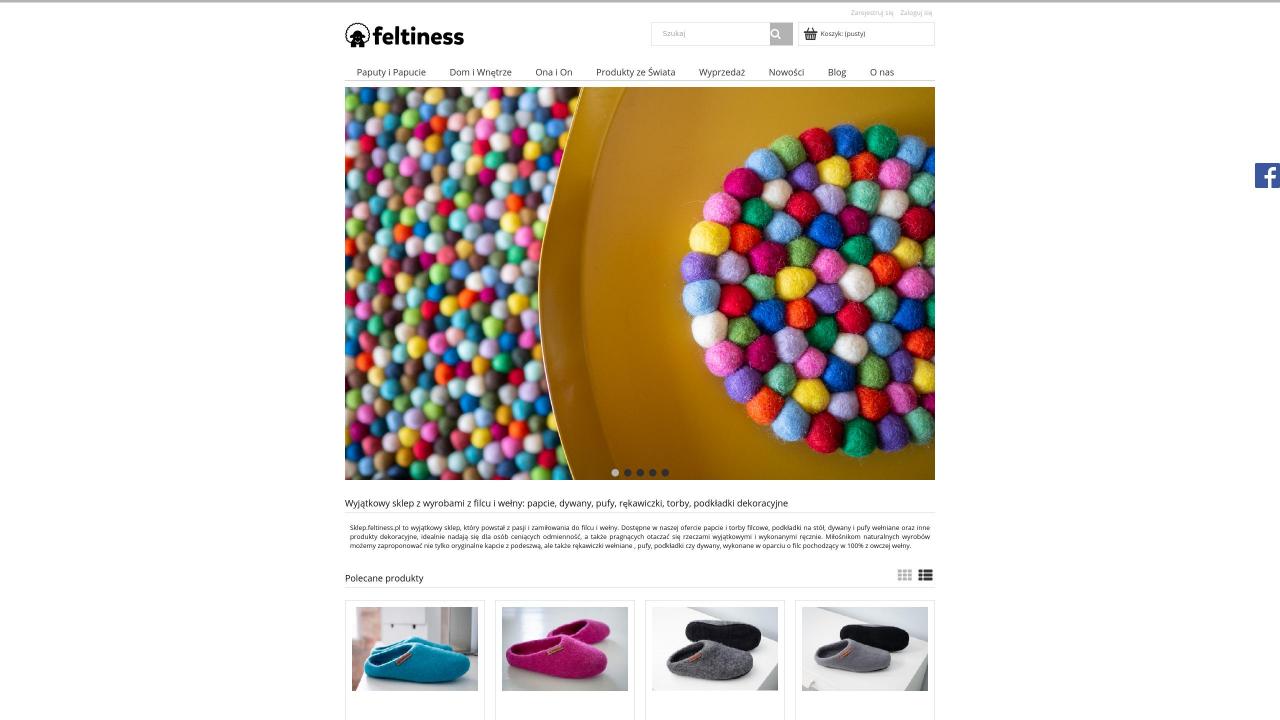Screen dimensions: 1280x720
Task: Click the Zaloguj się link
Action: [x=916, y=13]
